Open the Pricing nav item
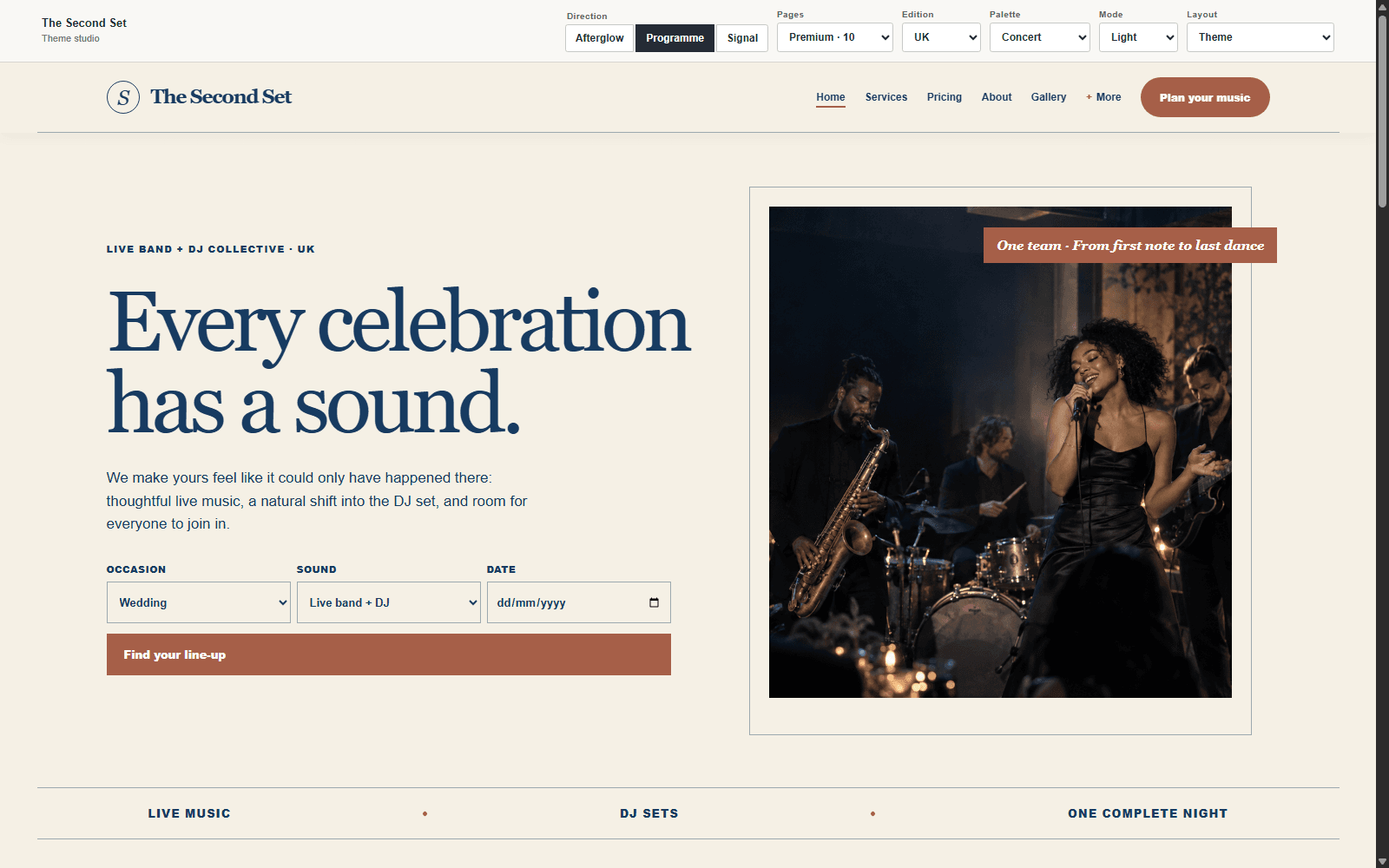Viewport: 1389px width, 868px height. click(945, 97)
